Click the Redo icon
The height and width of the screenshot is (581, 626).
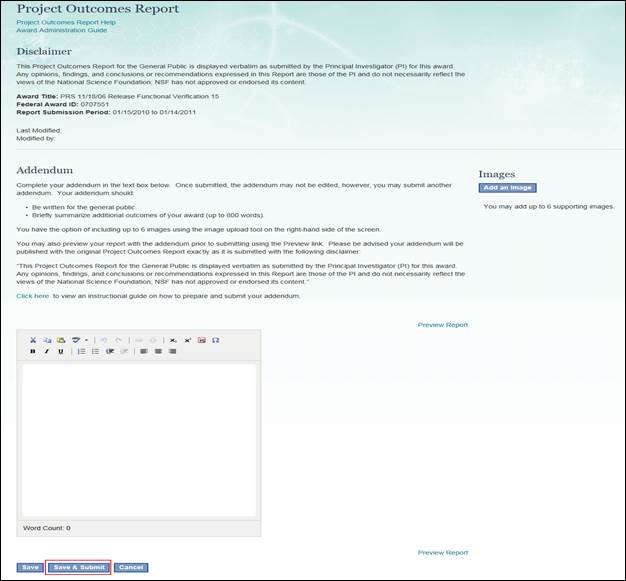coord(119,340)
